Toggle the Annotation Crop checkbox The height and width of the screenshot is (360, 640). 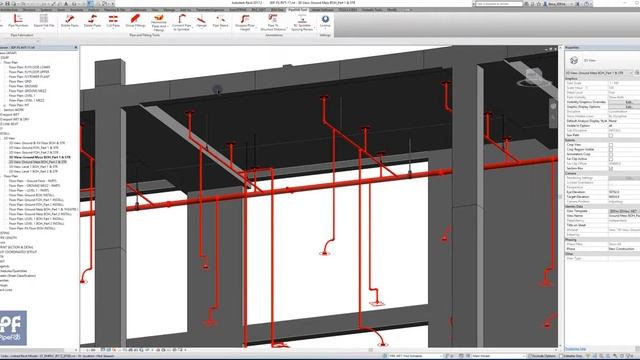[x=611, y=154]
